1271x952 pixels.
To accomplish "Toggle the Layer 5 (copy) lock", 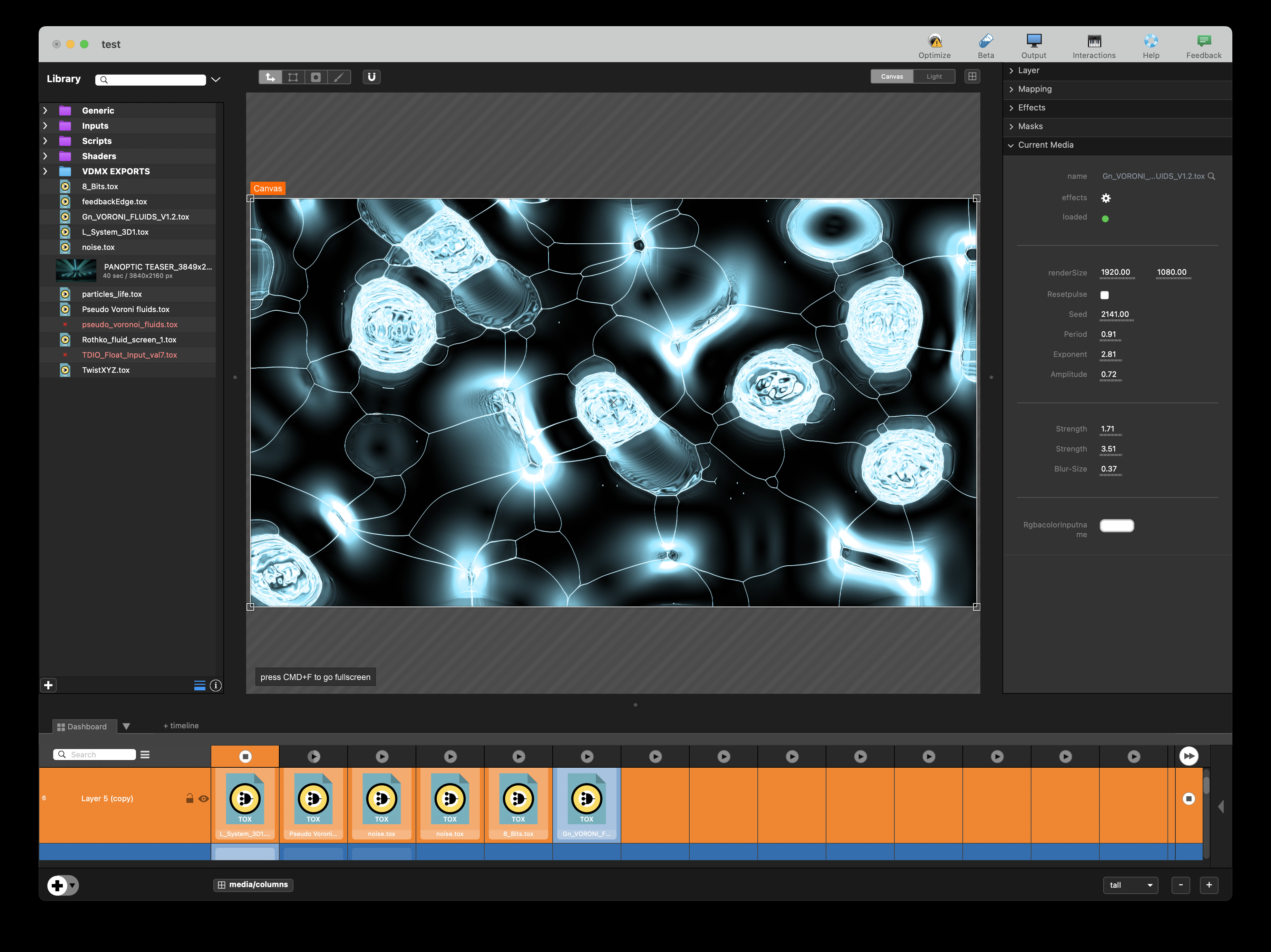I will (x=190, y=799).
